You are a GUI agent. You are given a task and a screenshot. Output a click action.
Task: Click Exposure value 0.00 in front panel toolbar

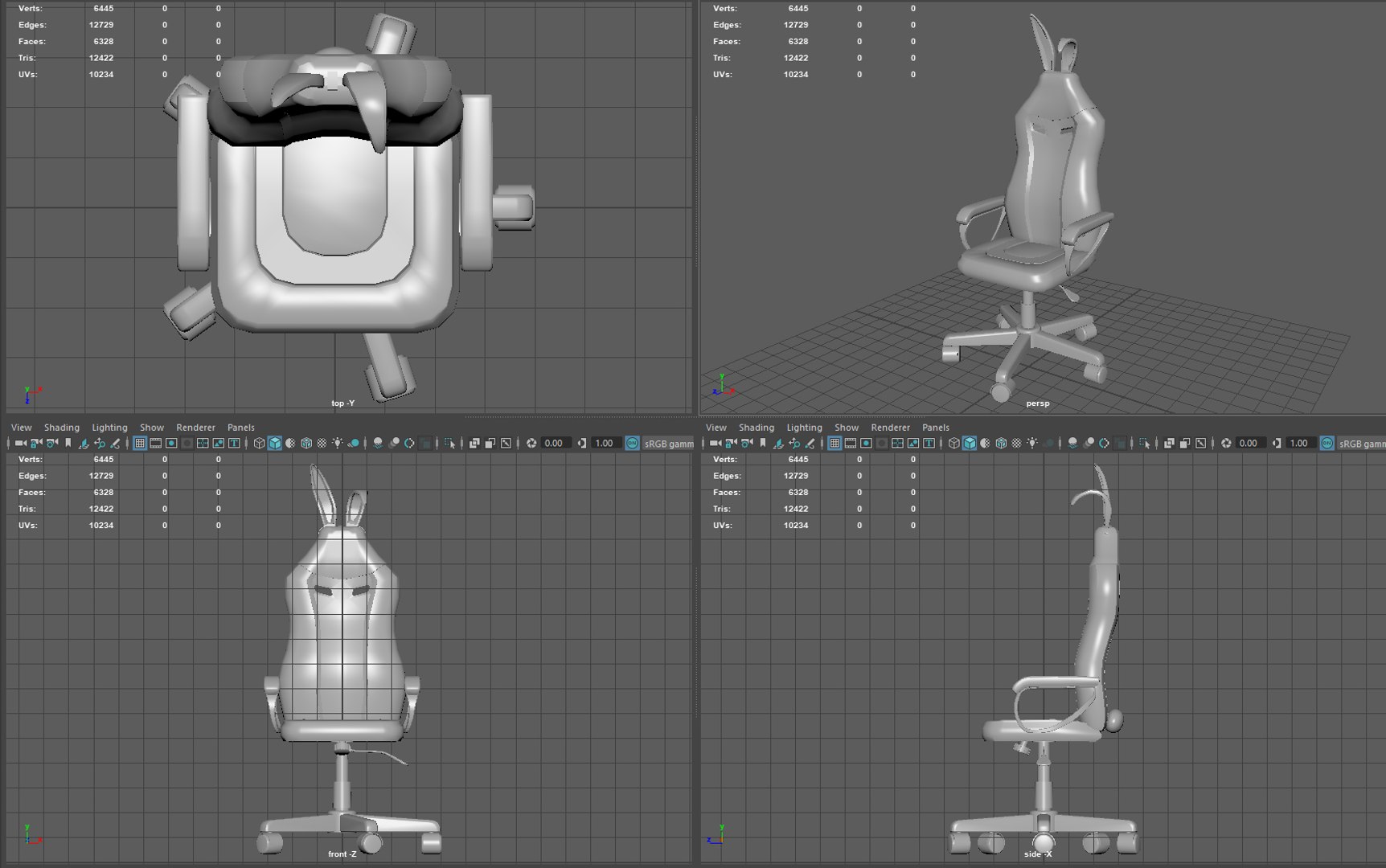coord(556,443)
